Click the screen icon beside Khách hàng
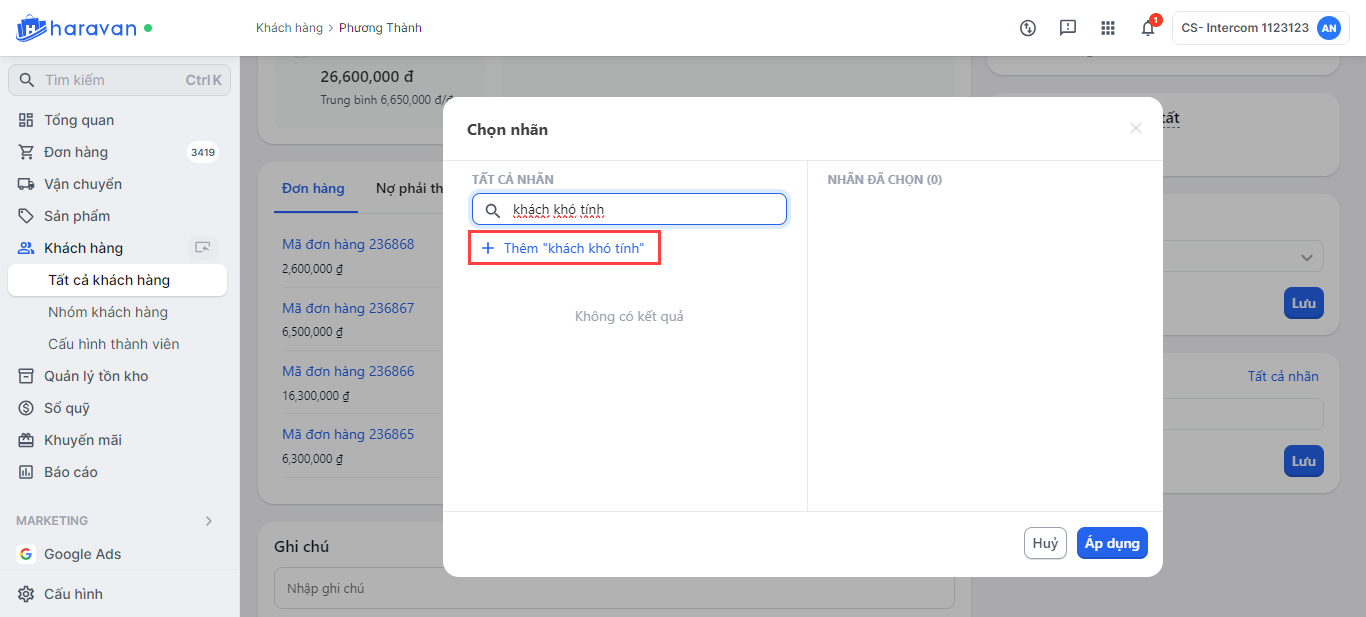 (x=203, y=248)
